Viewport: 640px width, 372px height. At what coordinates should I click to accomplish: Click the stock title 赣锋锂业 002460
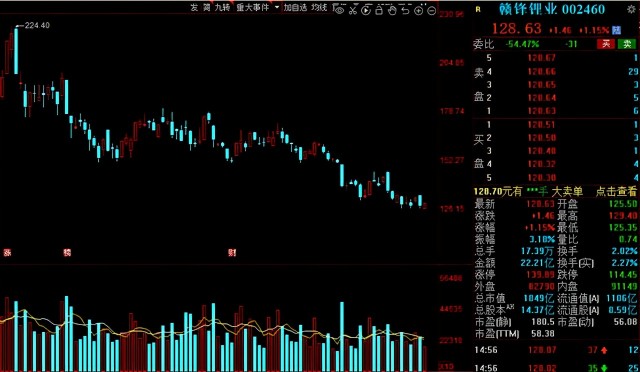tap(552, 9)
